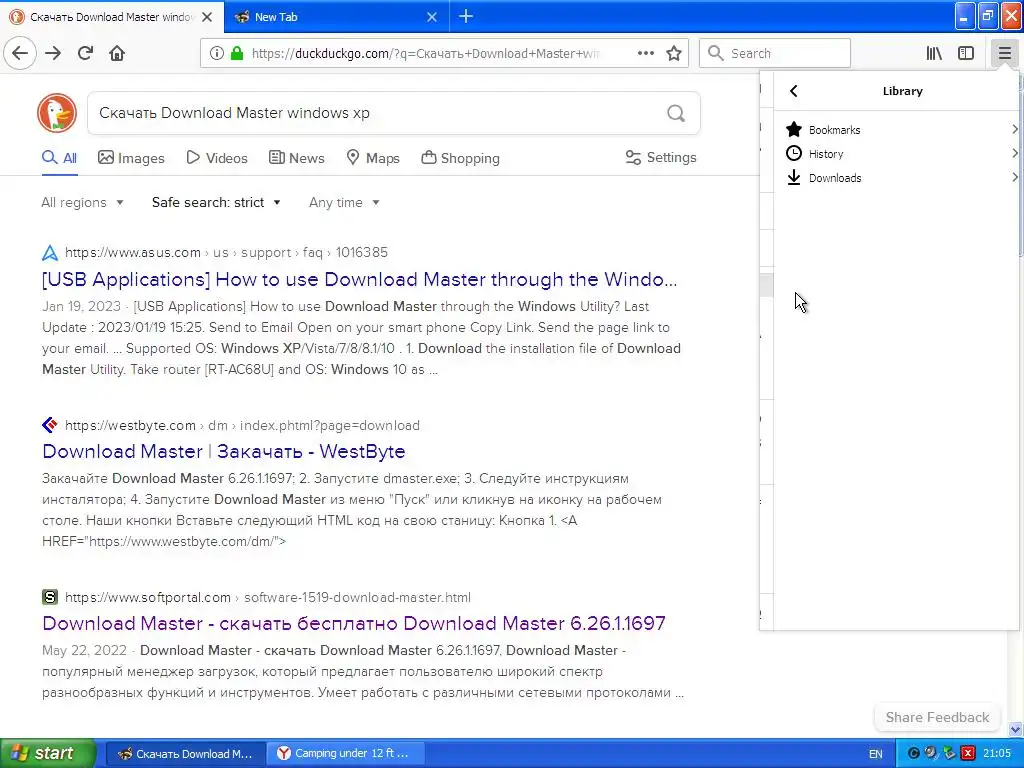This screenshot has height=768, width=1024.
Task: Open the WestByte Download Master result
Action: pyautogui.click(x=223, y=451)
